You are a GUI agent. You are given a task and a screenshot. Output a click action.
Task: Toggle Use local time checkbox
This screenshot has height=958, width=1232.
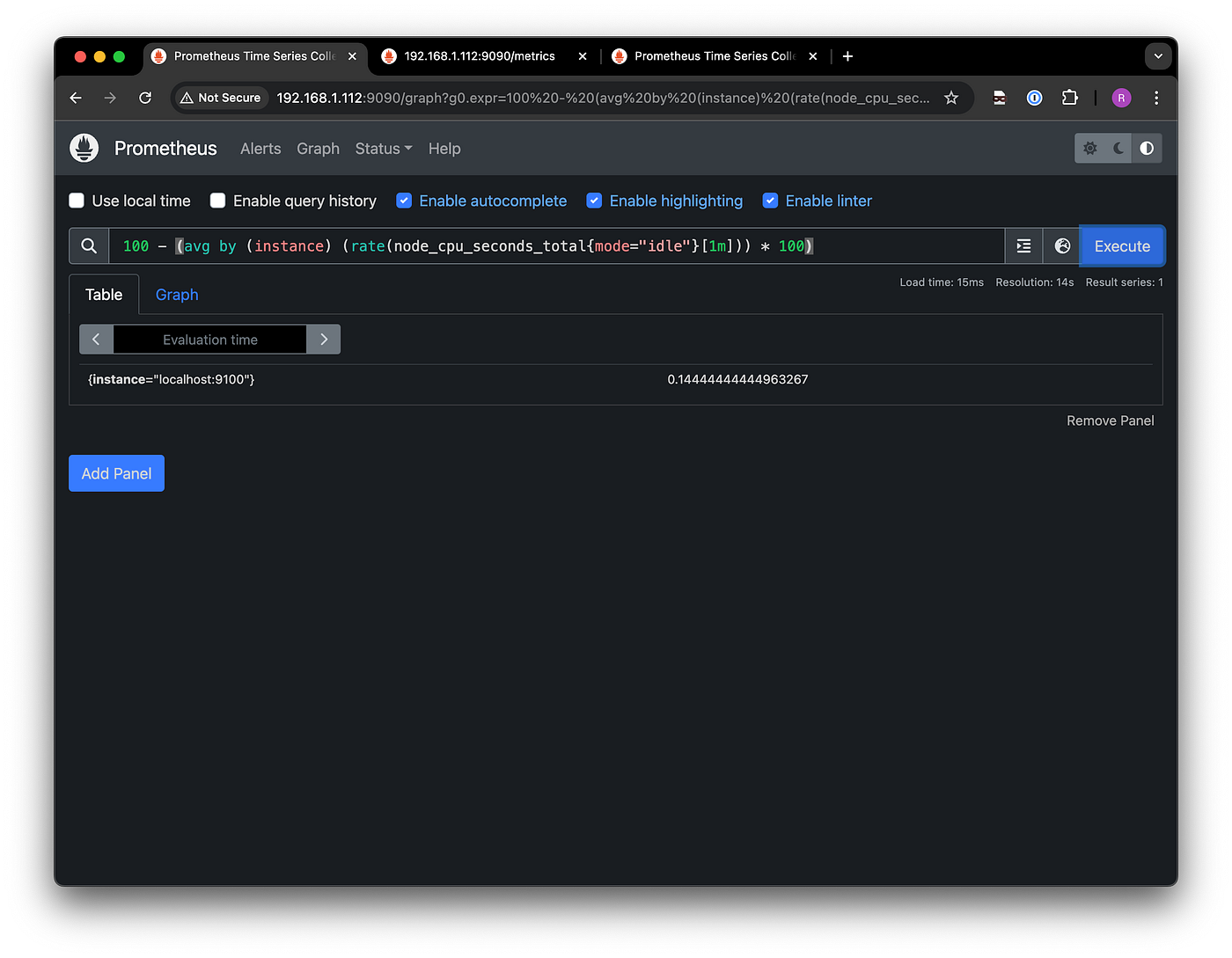pyautogui.click(x=77, y=201)
